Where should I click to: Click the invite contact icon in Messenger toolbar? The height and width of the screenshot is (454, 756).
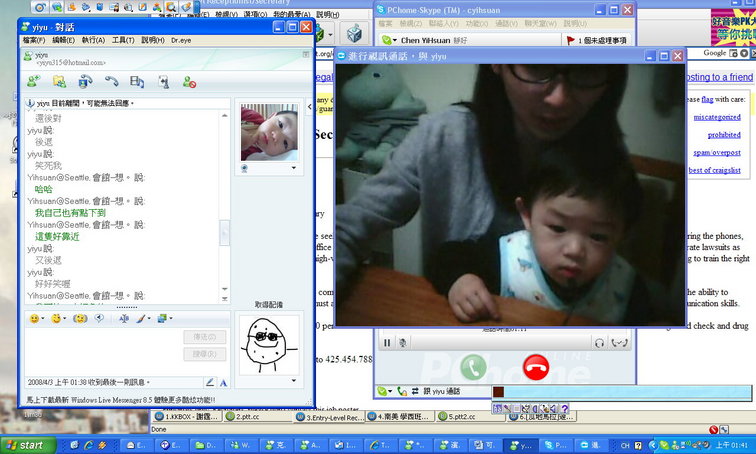(x=33, y=82)
